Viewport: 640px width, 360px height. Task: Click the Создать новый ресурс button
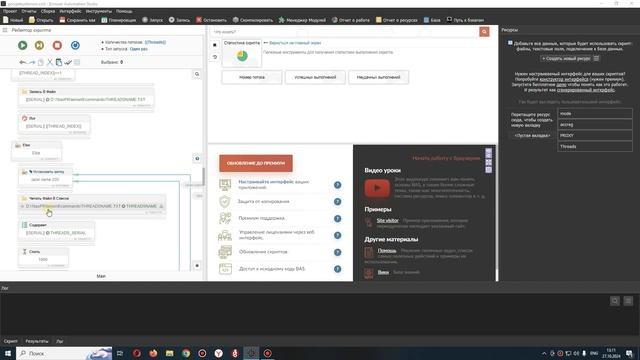[566, 59]
